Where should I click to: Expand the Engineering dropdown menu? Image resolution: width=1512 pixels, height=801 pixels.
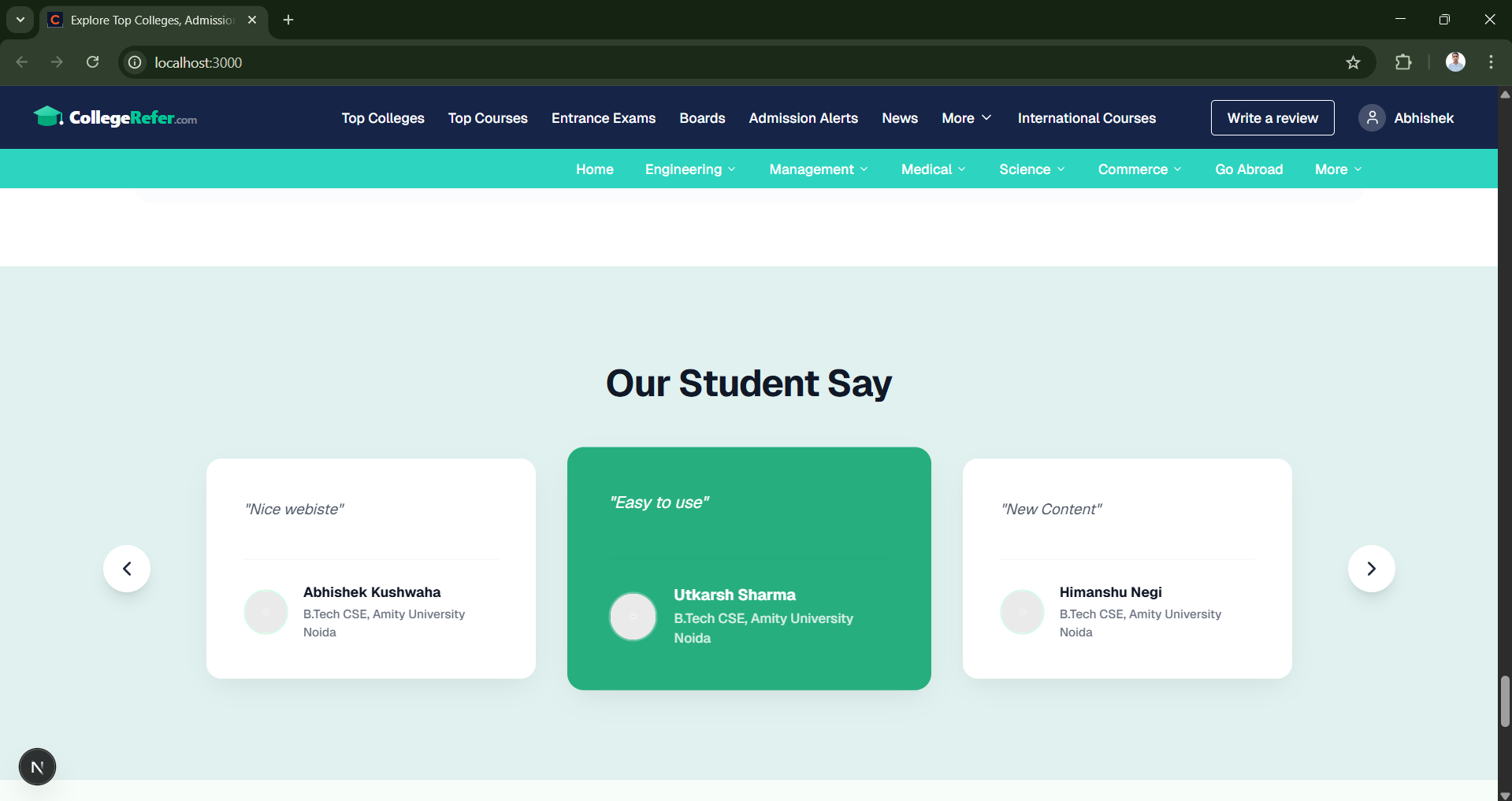pos(690,169)
